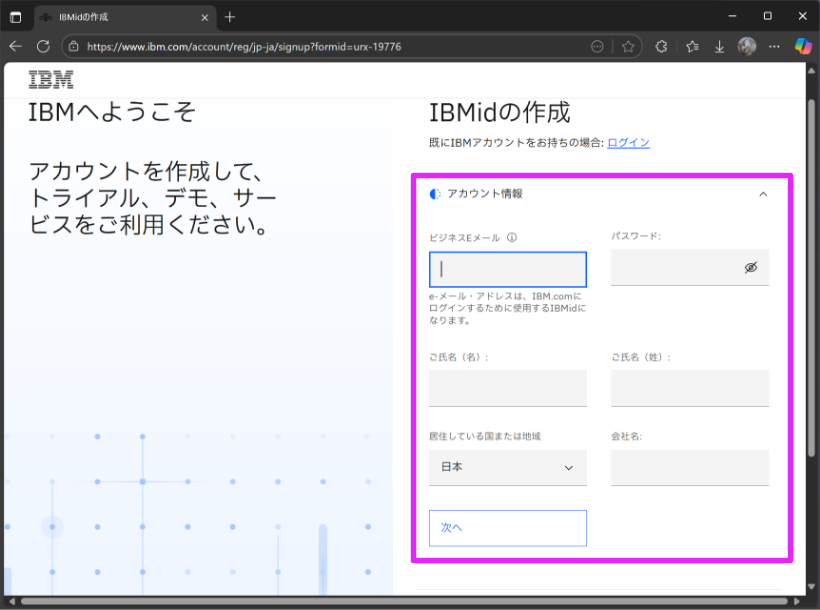Add page to favorites star
The width and height of the screenshot is (820, 610).
click(x=628, y=47)
